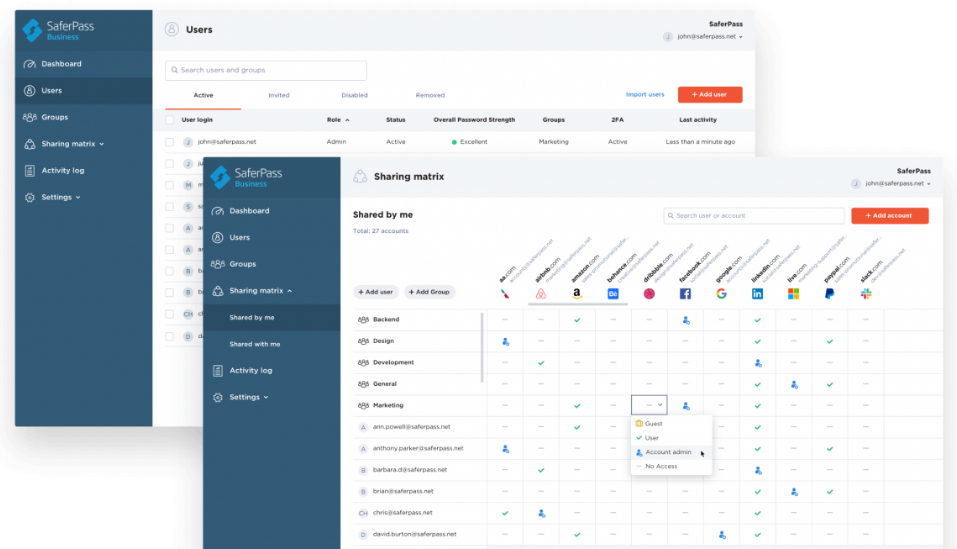Check the box for john@saferpass.net user row
The height and width of the screenshot is (549, 957).
click(170, 142)
